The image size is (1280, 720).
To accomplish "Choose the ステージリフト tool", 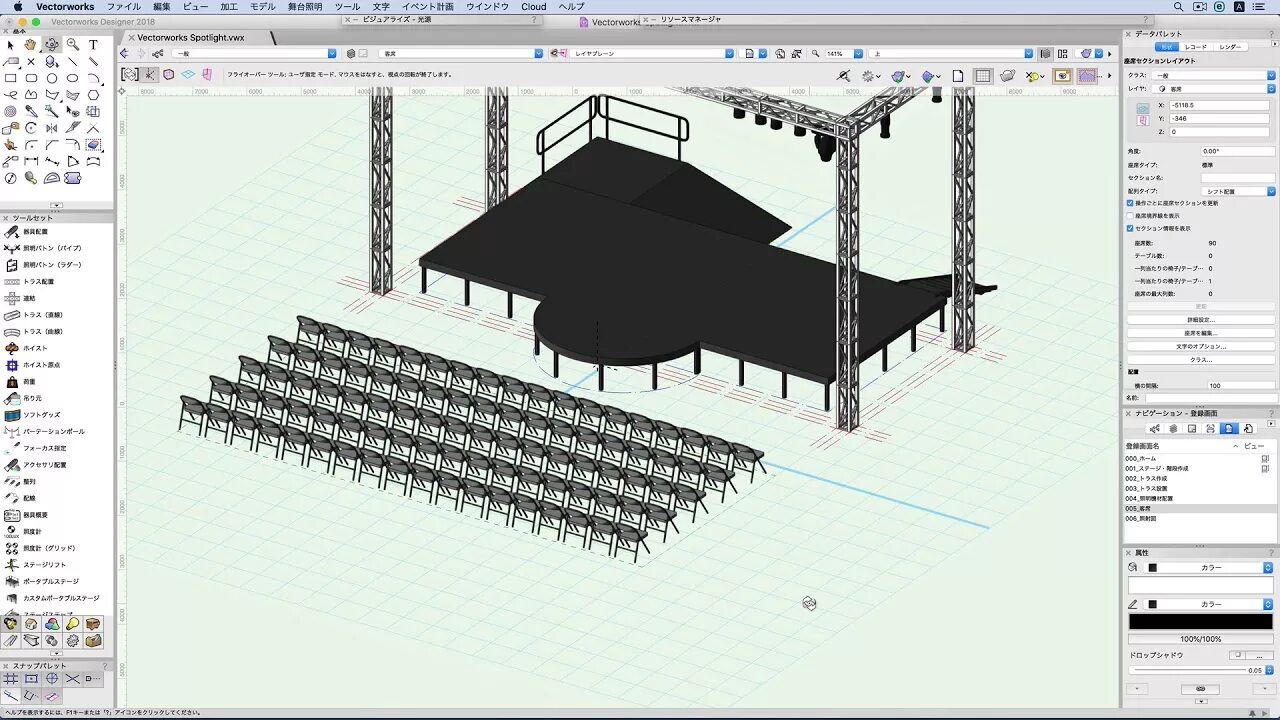I will [44, 564].
